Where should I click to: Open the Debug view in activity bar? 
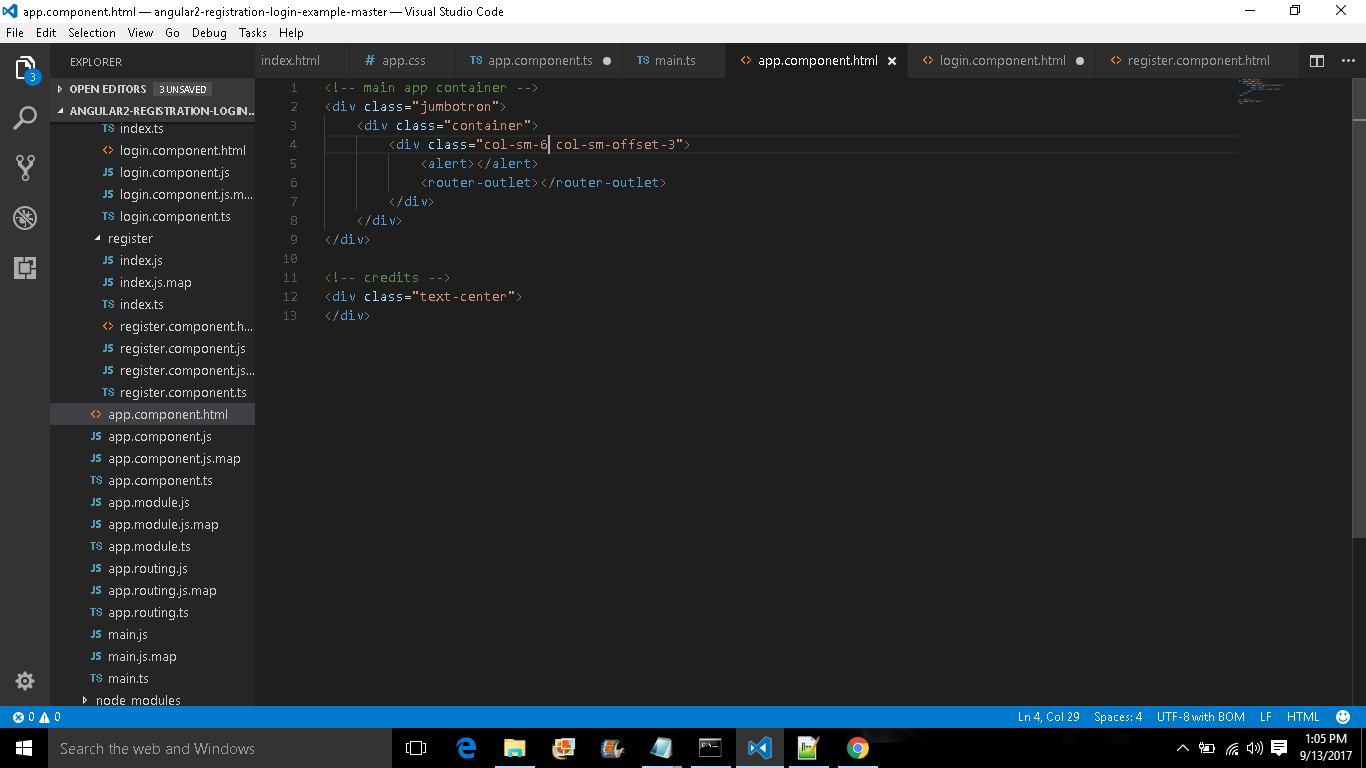click(25, 217)
